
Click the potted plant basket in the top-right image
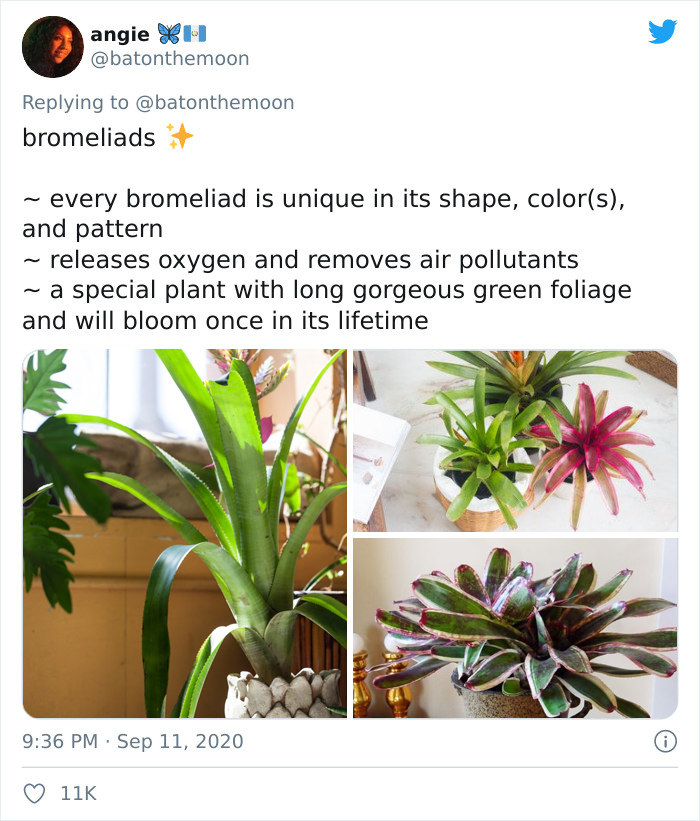(480, 508)
